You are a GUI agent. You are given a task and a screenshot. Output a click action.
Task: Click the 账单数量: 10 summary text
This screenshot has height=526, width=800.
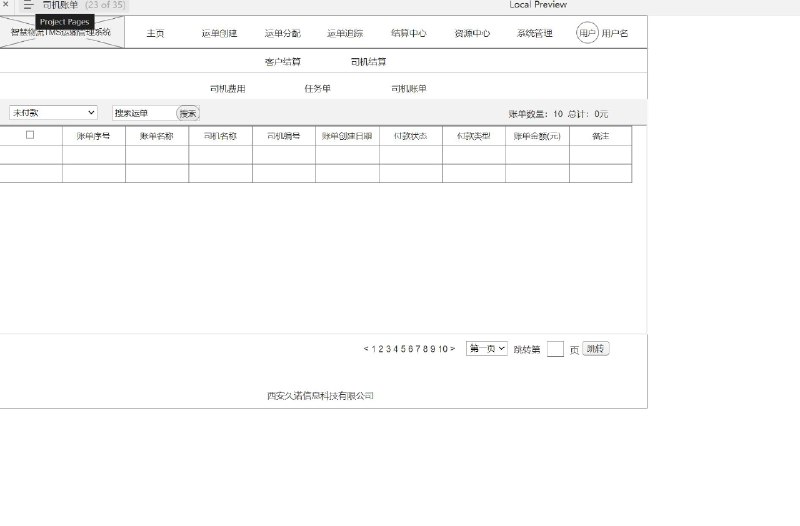click(x=536, y=114)
